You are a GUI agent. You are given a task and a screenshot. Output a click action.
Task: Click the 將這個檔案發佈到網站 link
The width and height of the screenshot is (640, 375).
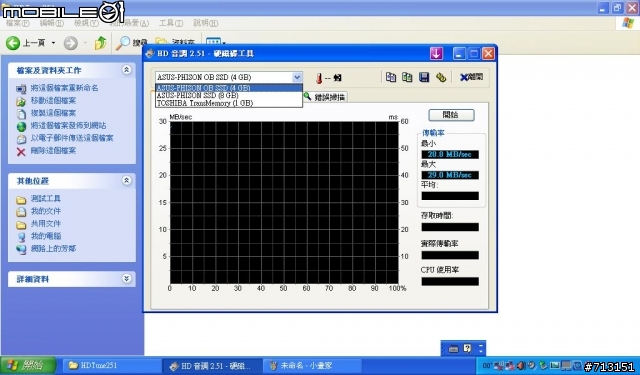(x=69, y=125)
